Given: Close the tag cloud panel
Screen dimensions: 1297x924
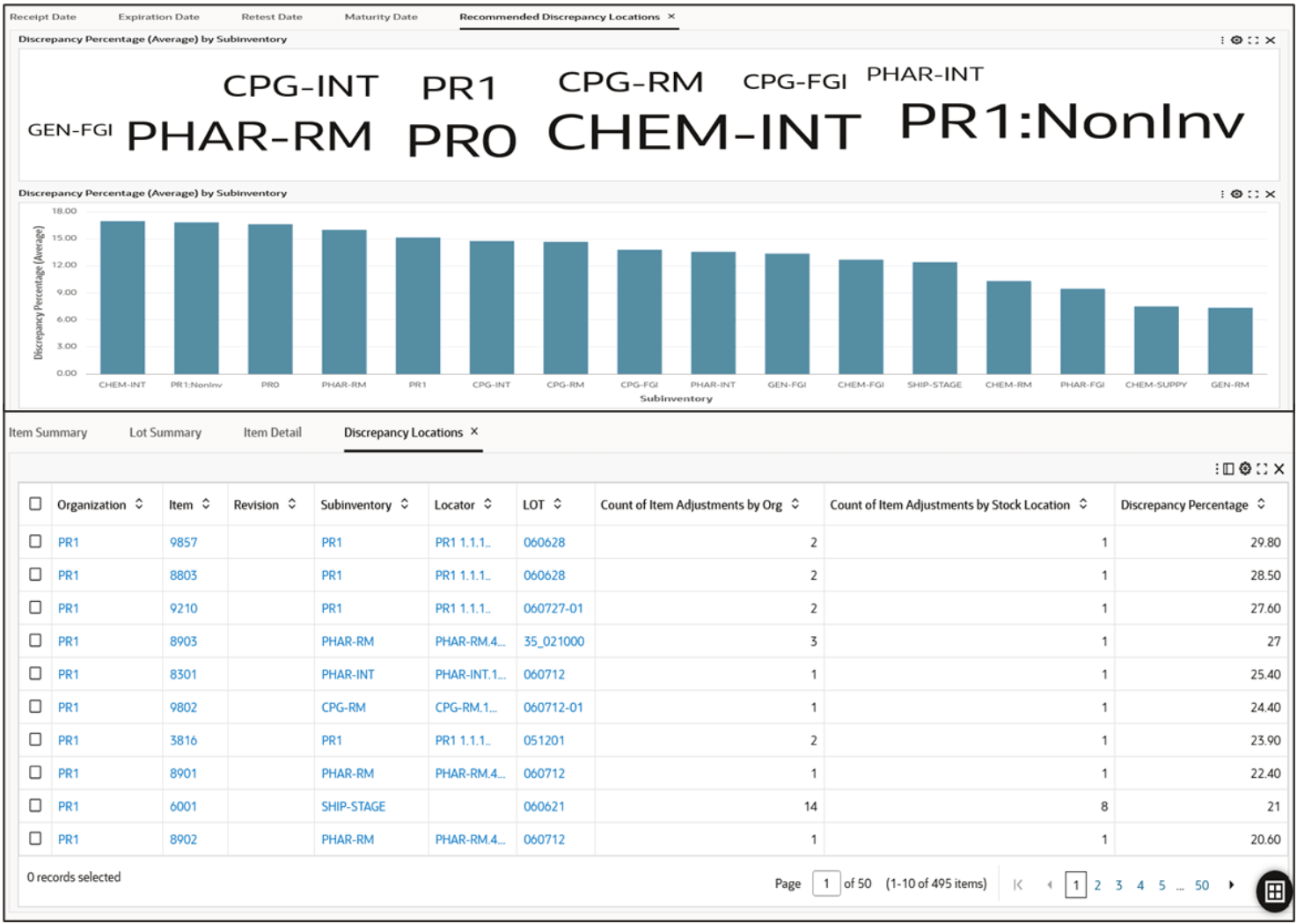Looking at the screenshot, I should 1270,40.
